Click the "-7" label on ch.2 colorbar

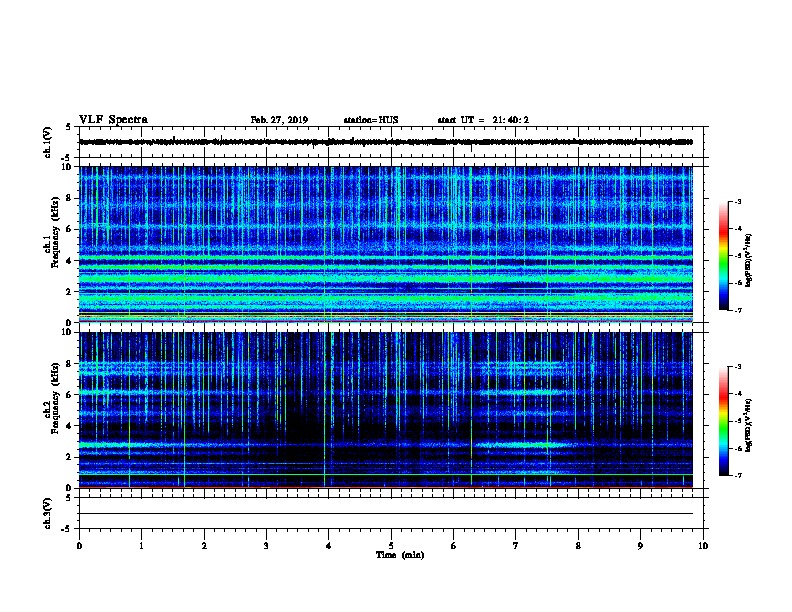click(x=737, y=475)
